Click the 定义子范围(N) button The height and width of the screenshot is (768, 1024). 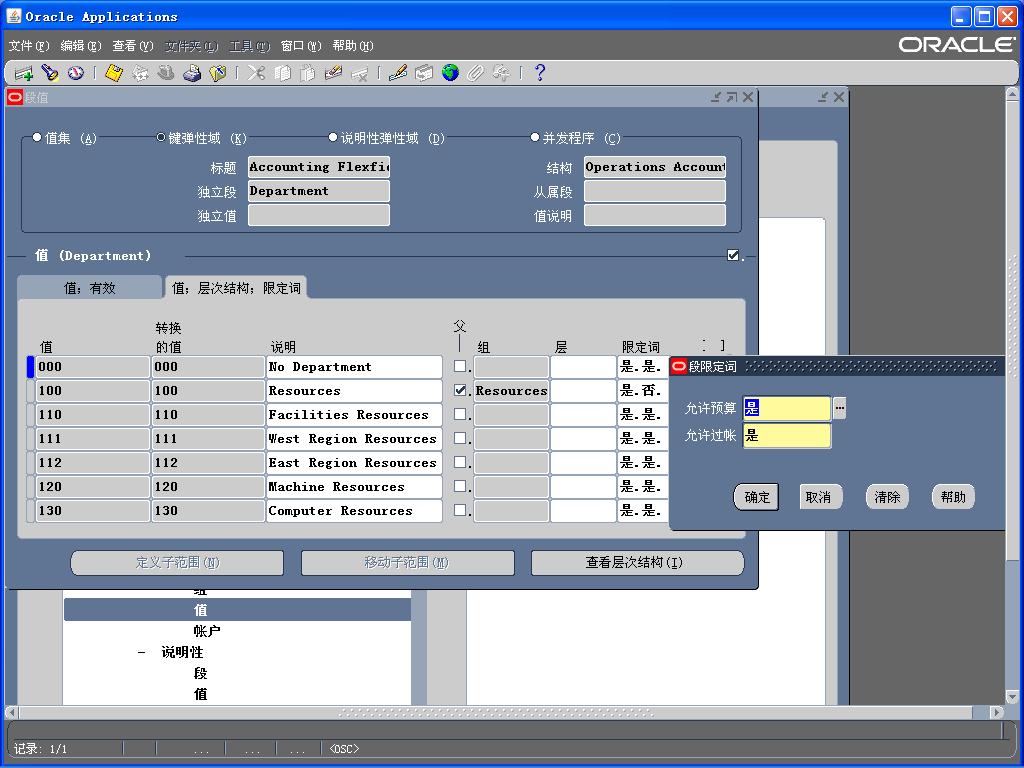[177, 562]
